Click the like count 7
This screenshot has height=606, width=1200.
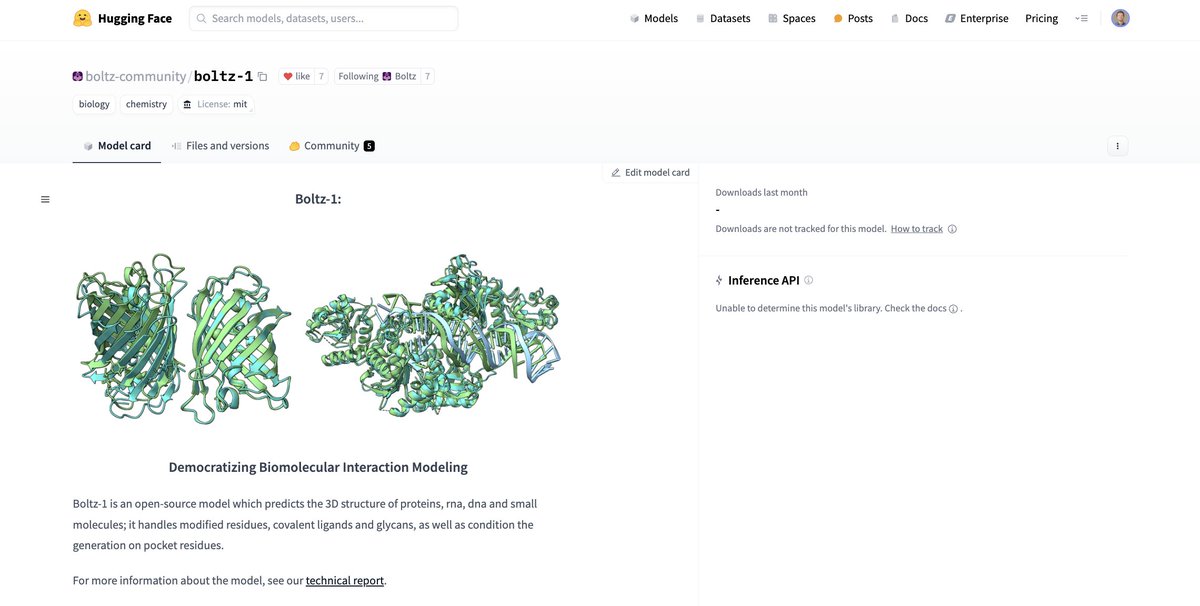click(321, 76)
